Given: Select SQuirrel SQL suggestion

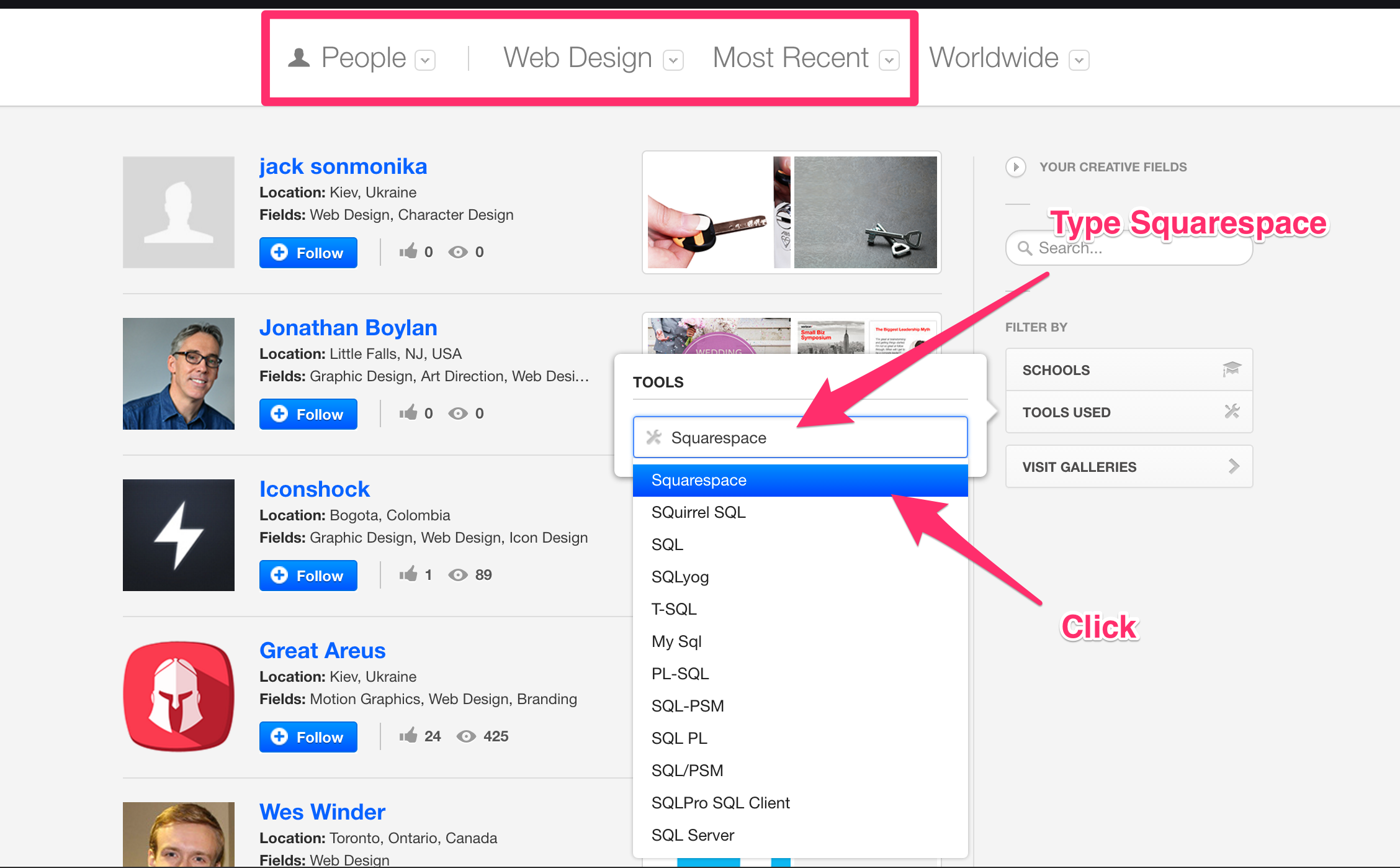Looking at the screenshot, I should (800, 513).
